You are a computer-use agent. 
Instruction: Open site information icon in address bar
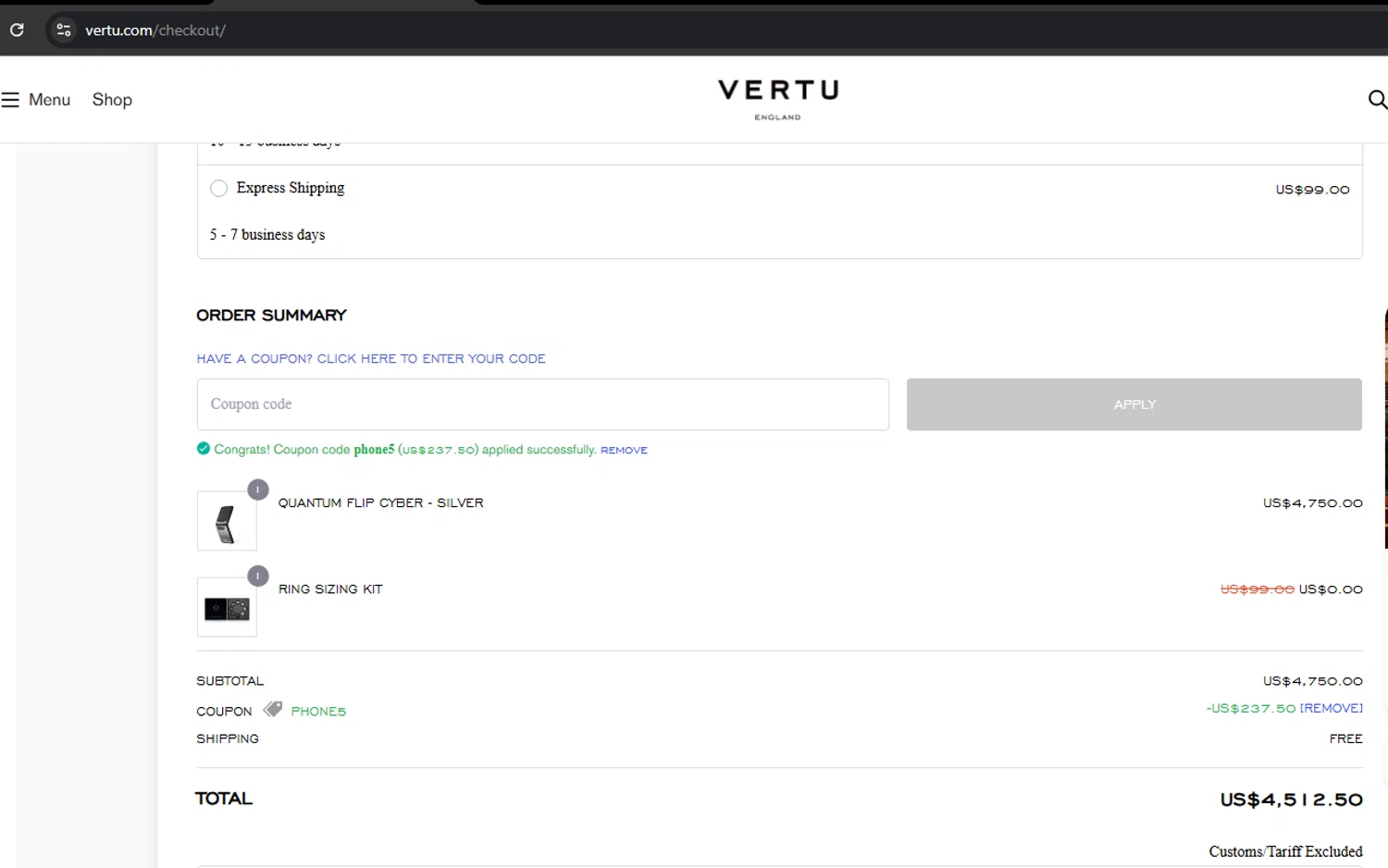[63, 30]
